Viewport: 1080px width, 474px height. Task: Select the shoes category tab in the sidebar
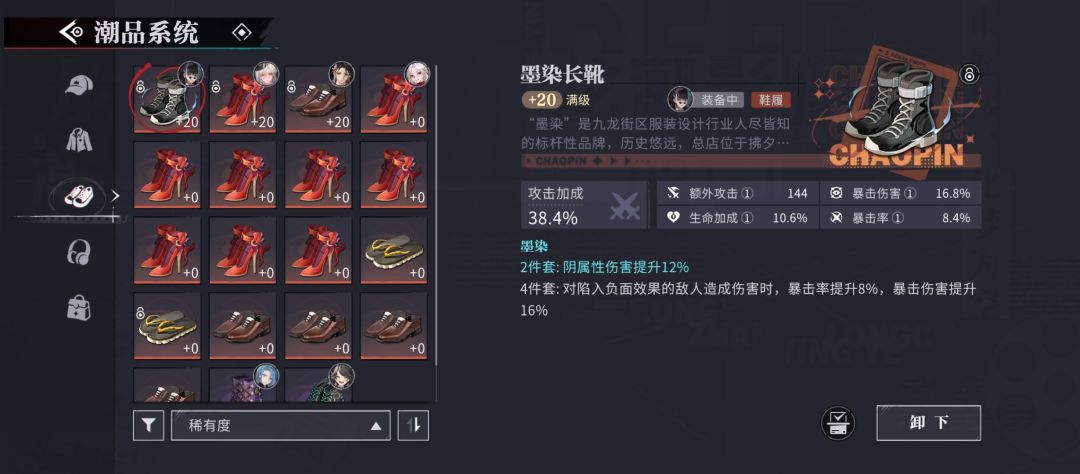pyautogui.click(x=79, y=196)
